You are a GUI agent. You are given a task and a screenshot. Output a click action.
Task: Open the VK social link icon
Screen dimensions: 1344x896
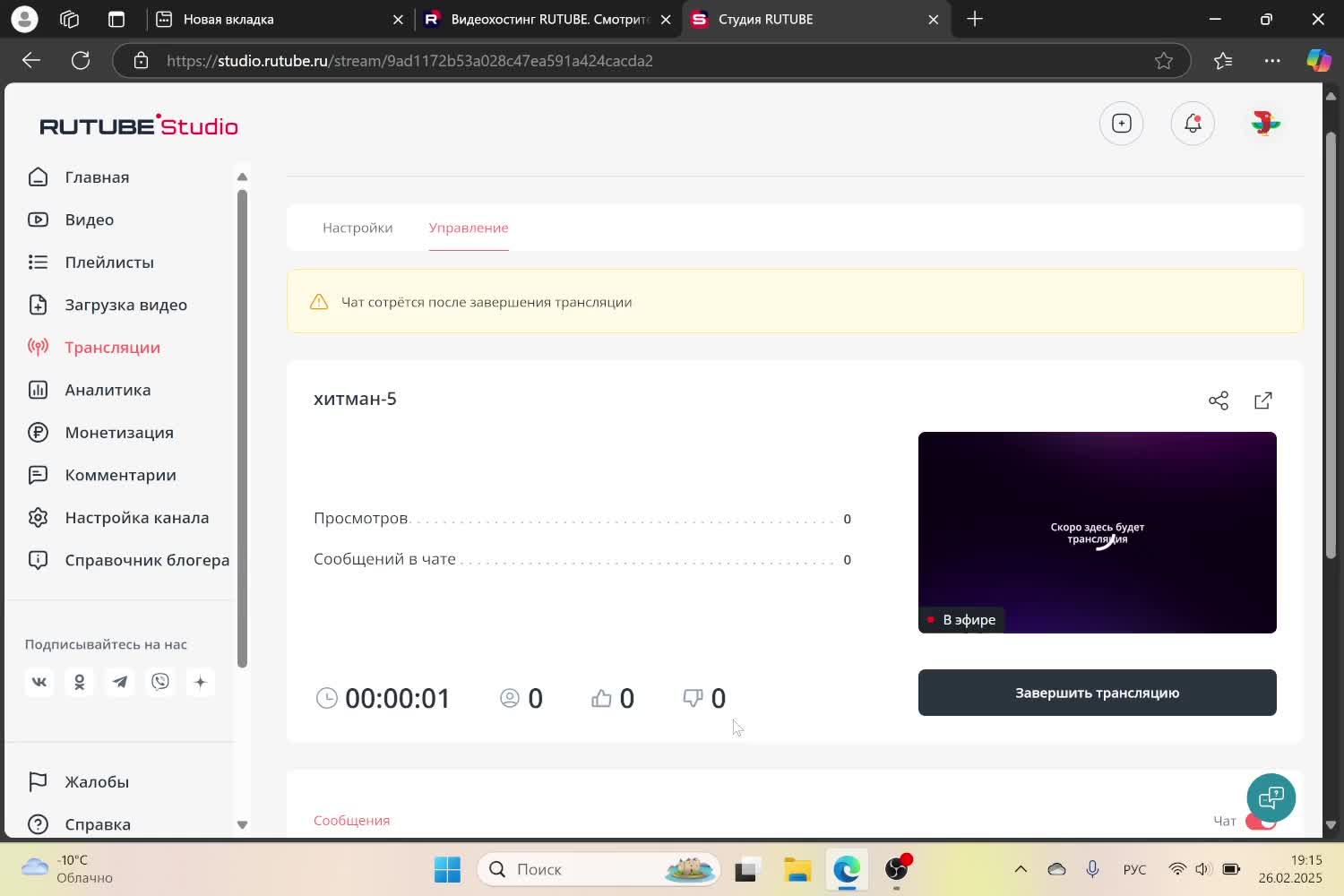39,683
